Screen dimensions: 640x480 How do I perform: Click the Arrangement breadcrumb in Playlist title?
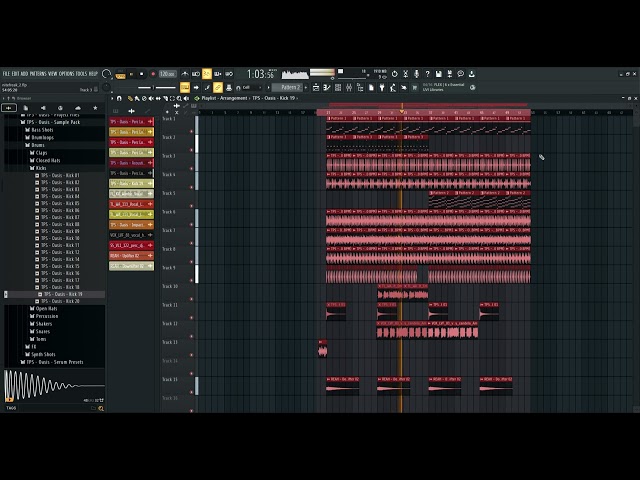coord(233,98)
